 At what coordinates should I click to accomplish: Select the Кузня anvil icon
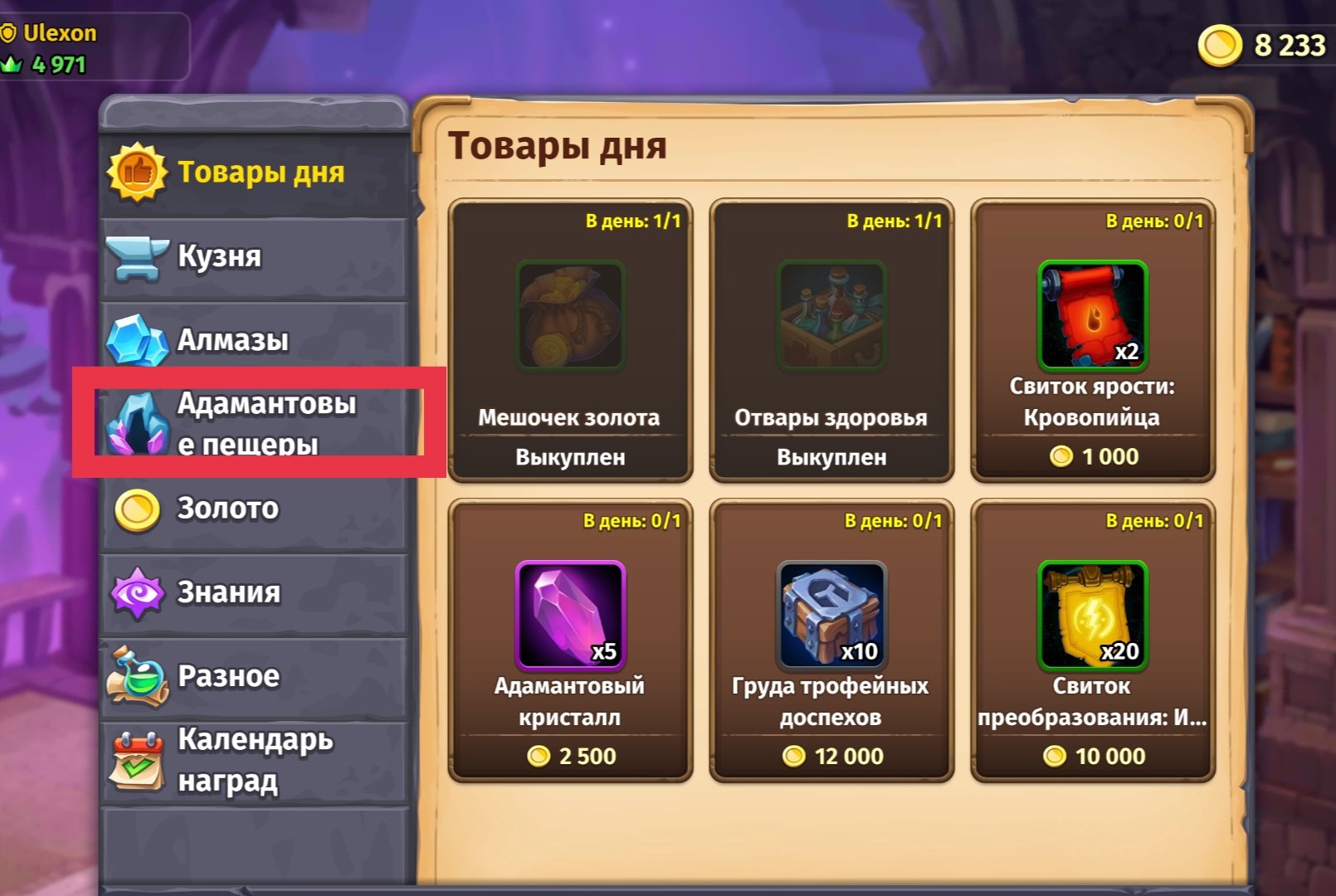coord(136,258)
